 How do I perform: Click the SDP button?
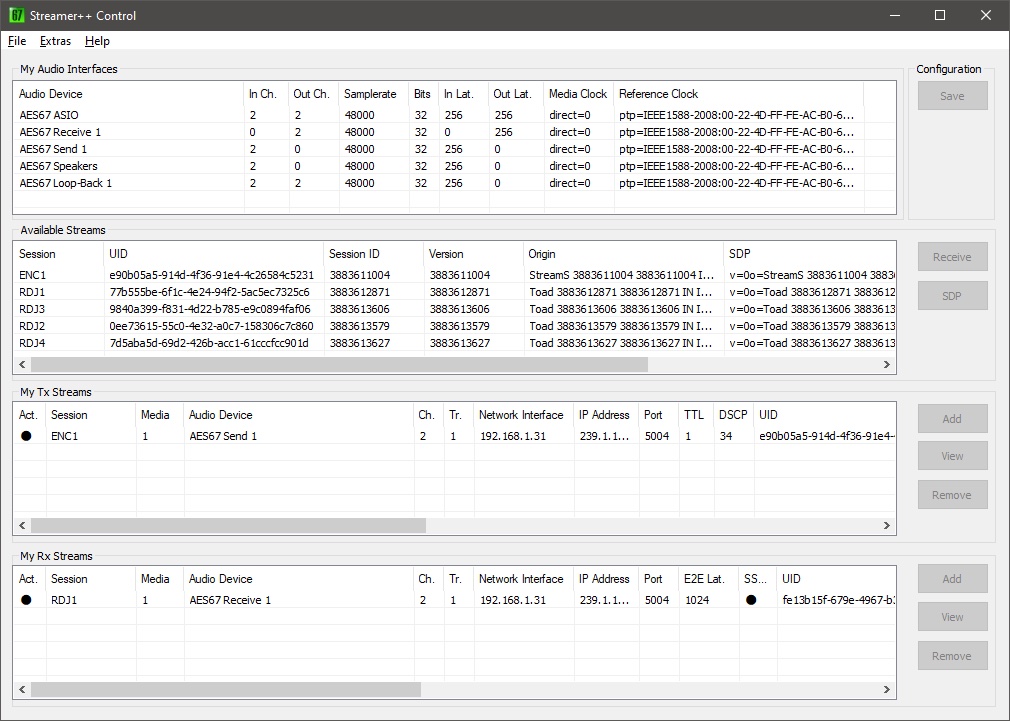[x=952, y=296]
